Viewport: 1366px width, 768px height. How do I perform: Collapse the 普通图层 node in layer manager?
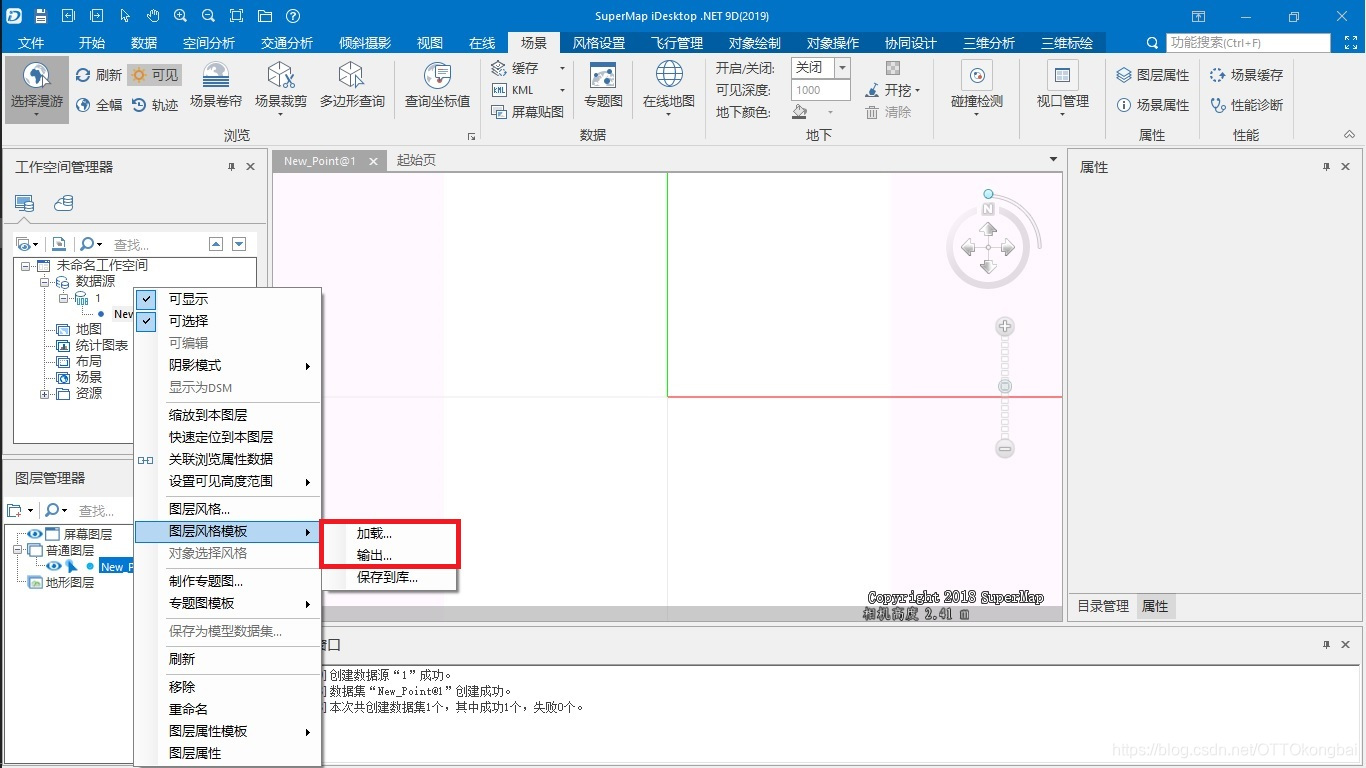(16, 550)
